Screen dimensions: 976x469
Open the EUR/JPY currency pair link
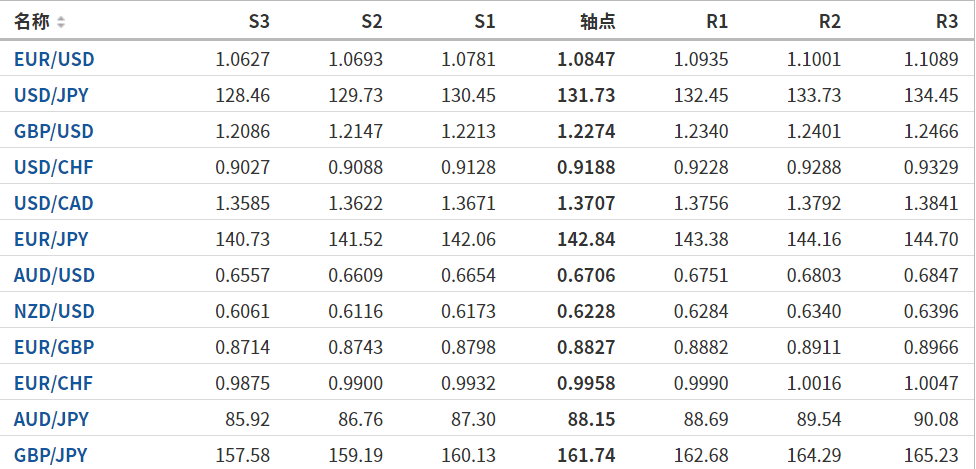51,239
